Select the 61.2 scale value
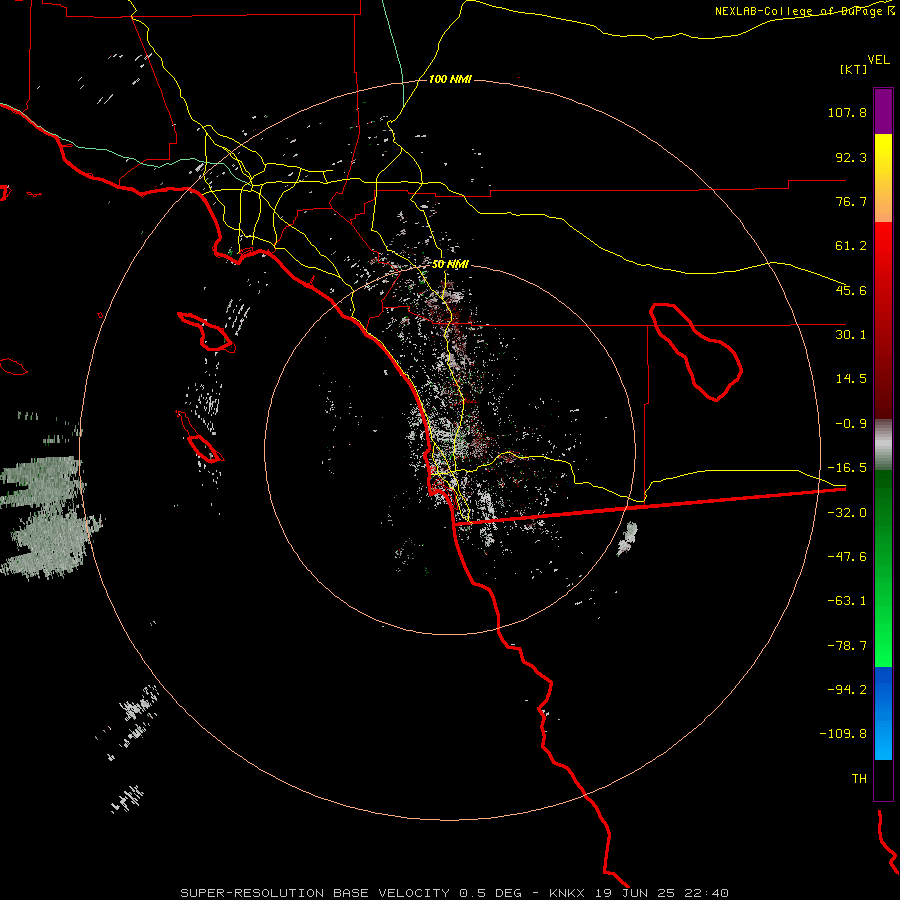Screen dimensions: 900x900 851,246
